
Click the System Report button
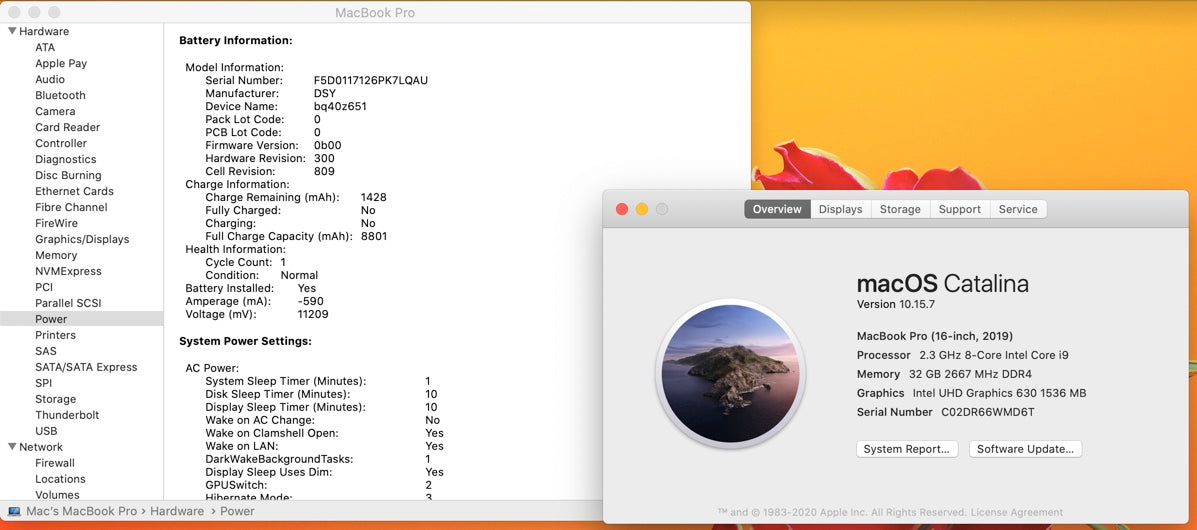[906, 449]
